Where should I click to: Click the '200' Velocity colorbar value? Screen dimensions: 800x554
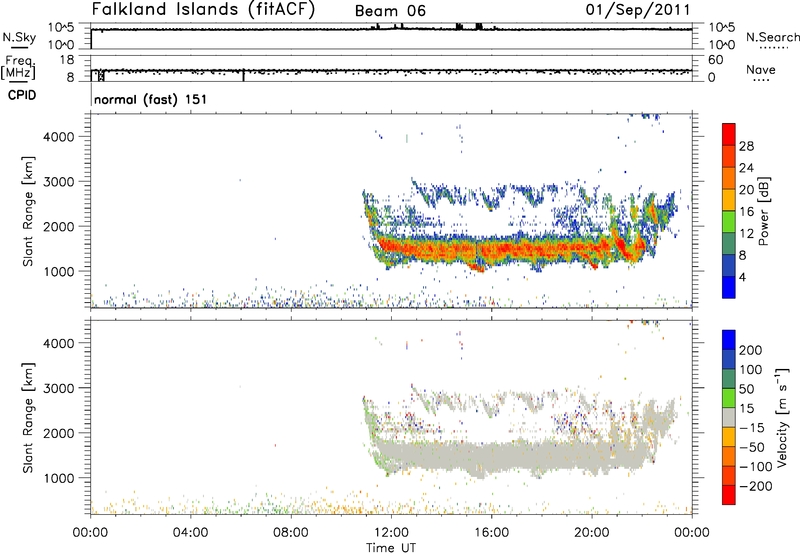click(751, 350)
